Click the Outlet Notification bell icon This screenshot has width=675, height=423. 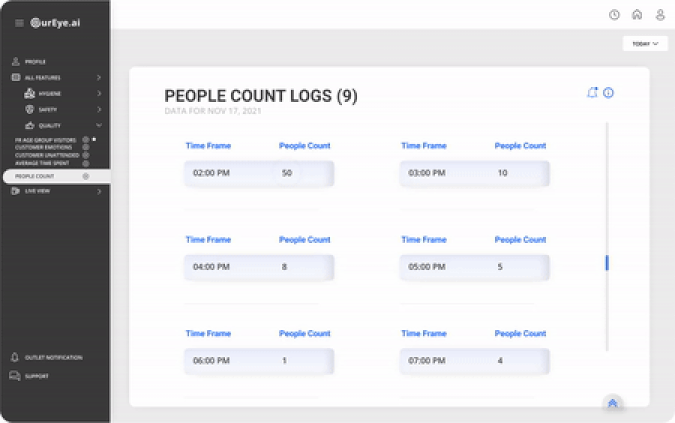[x=15, y=357]
